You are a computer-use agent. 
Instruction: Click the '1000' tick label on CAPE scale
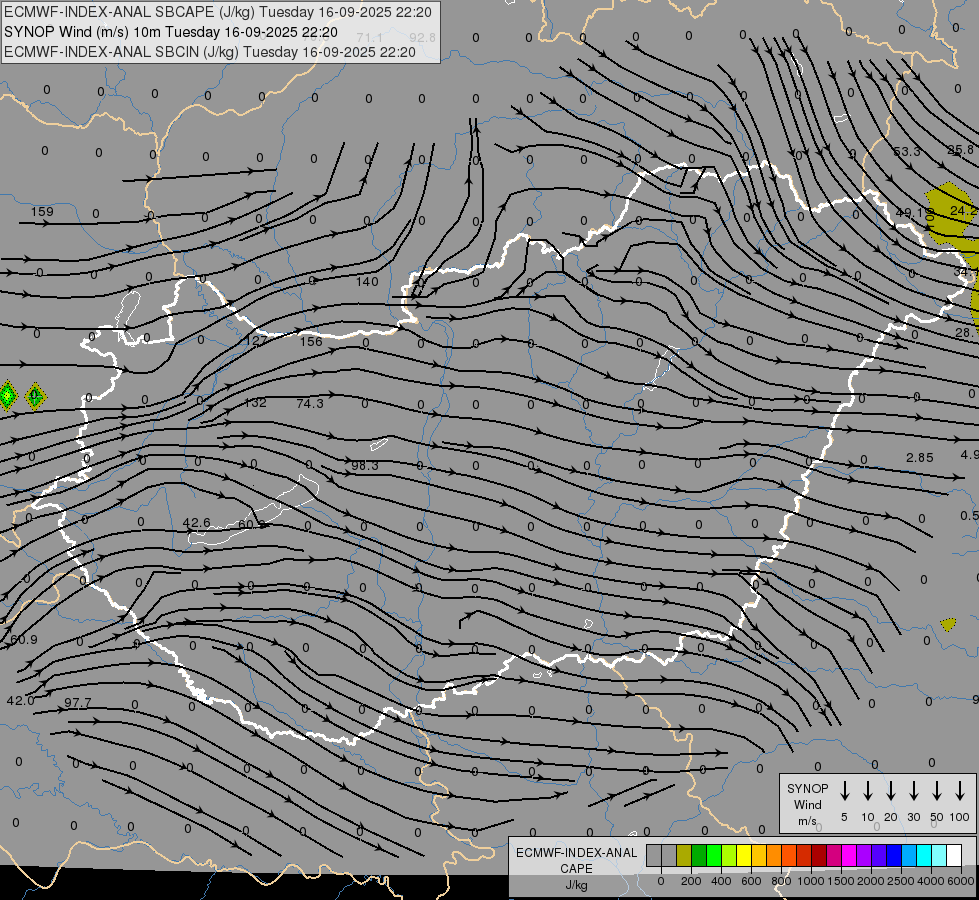point(810,881)
